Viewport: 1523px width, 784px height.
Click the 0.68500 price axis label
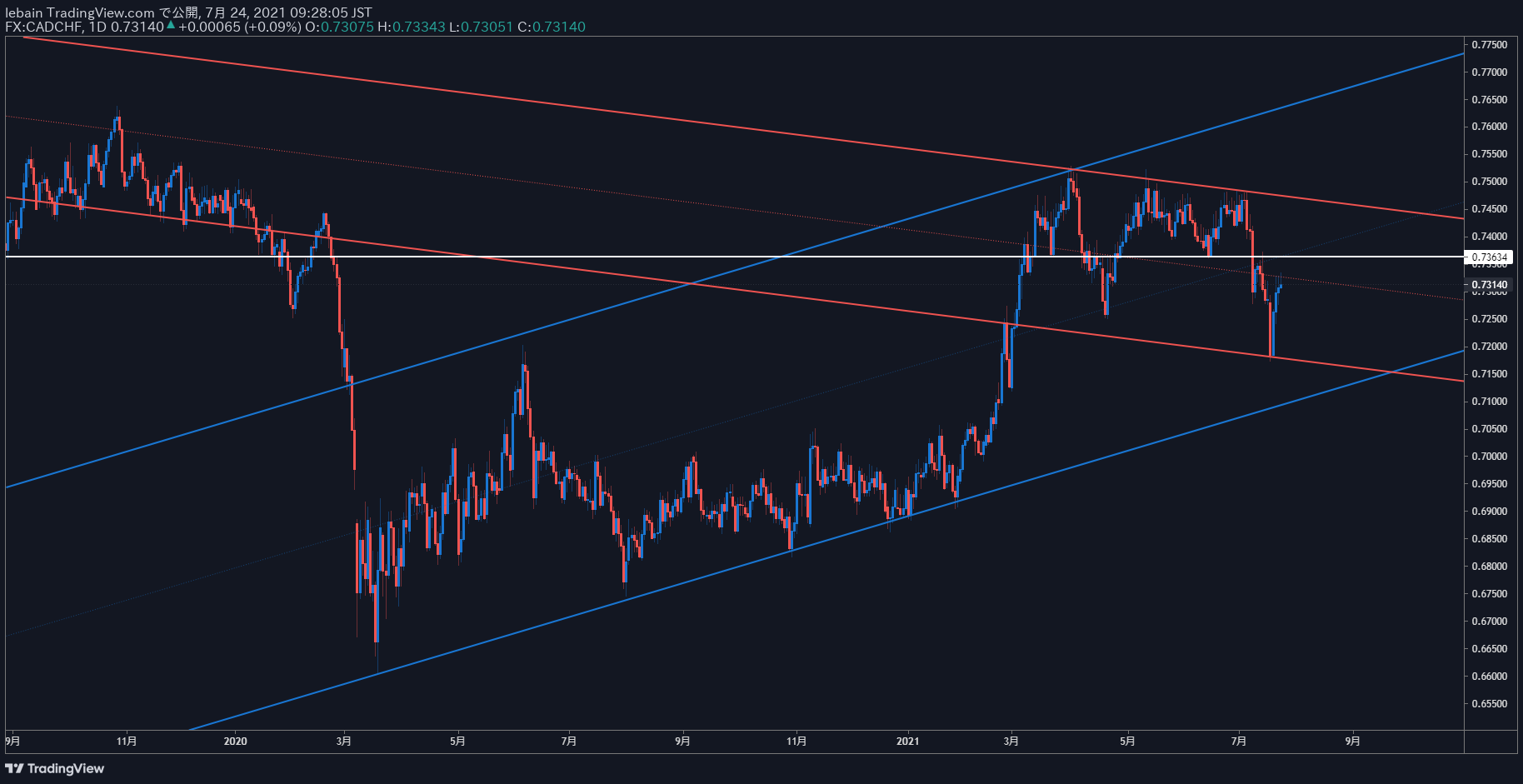click(x=1490, y=539)
